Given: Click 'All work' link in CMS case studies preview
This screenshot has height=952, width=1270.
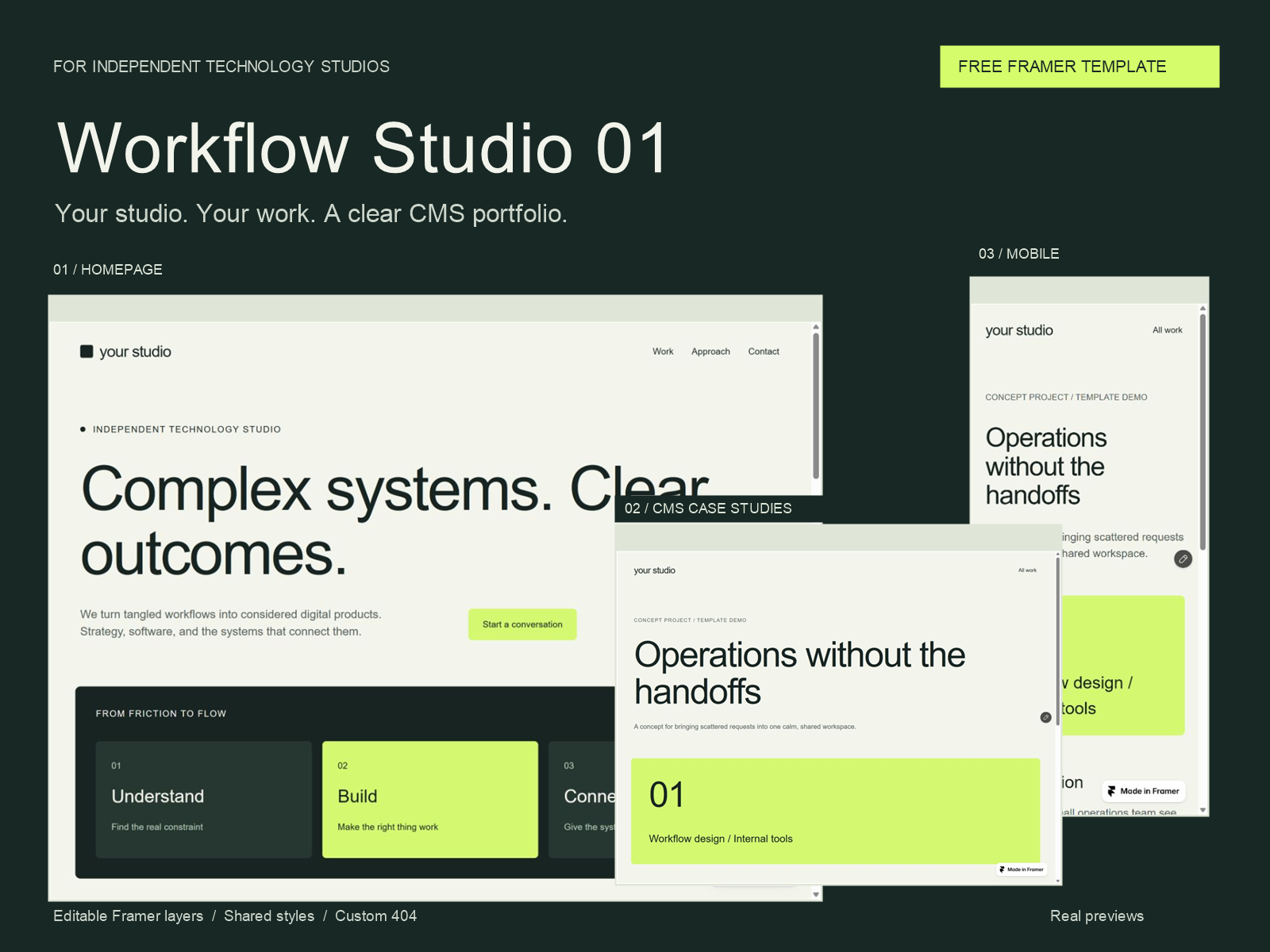Looking at the screenshot, I should (1027, 570).
